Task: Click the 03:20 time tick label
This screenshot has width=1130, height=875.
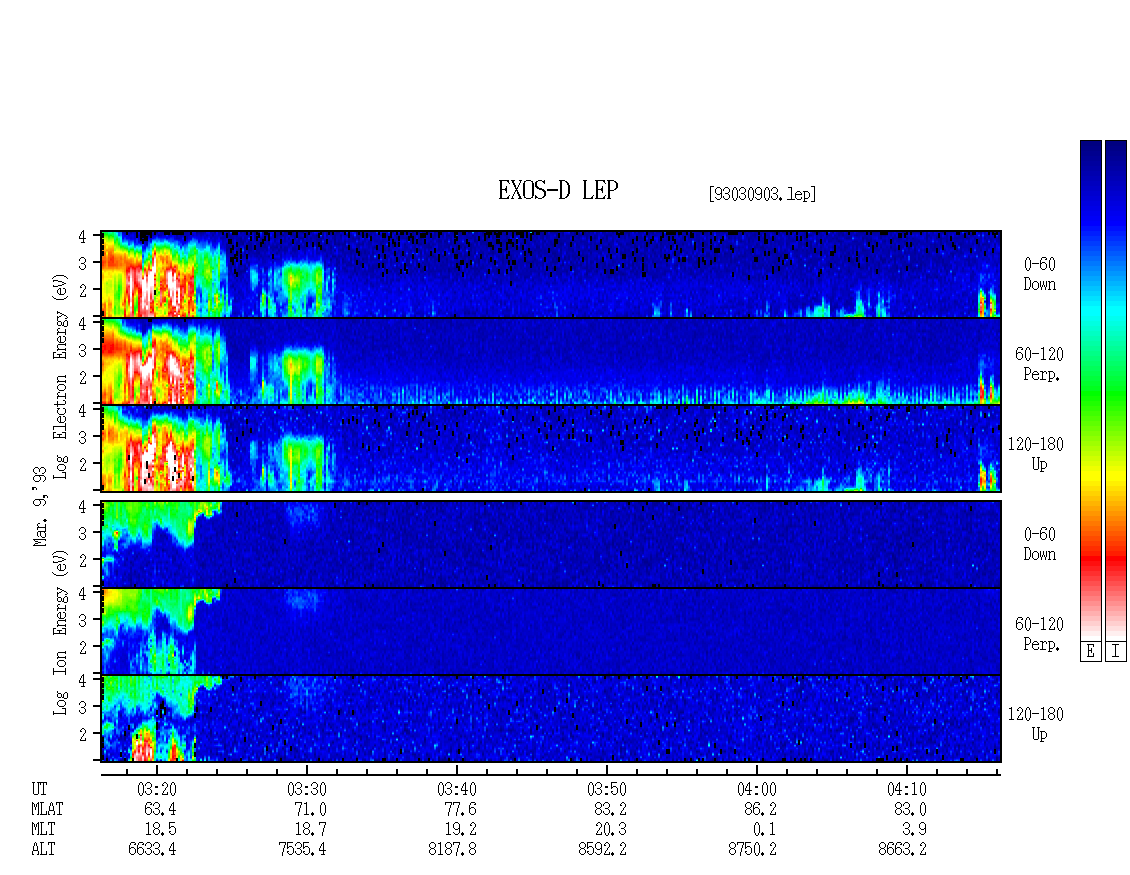Action: pyautogui.click(x=157, y=789)
